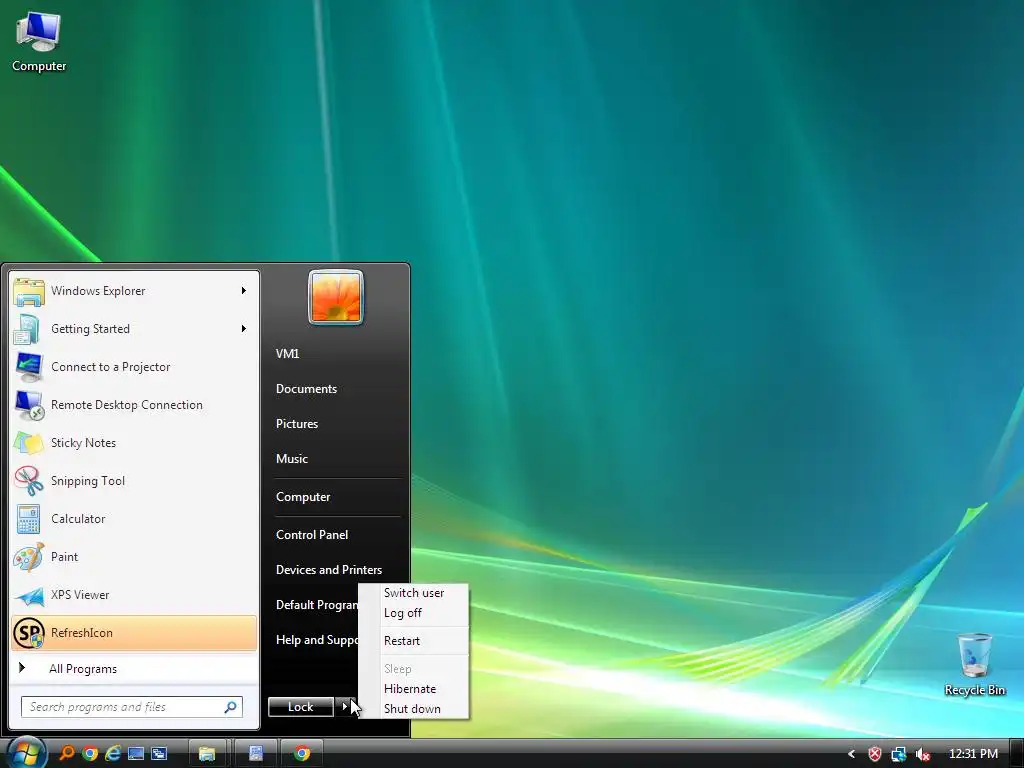Screen dimensions: 1024x768
Task: Click the red security shield tray icon
Action: (874, 754)
